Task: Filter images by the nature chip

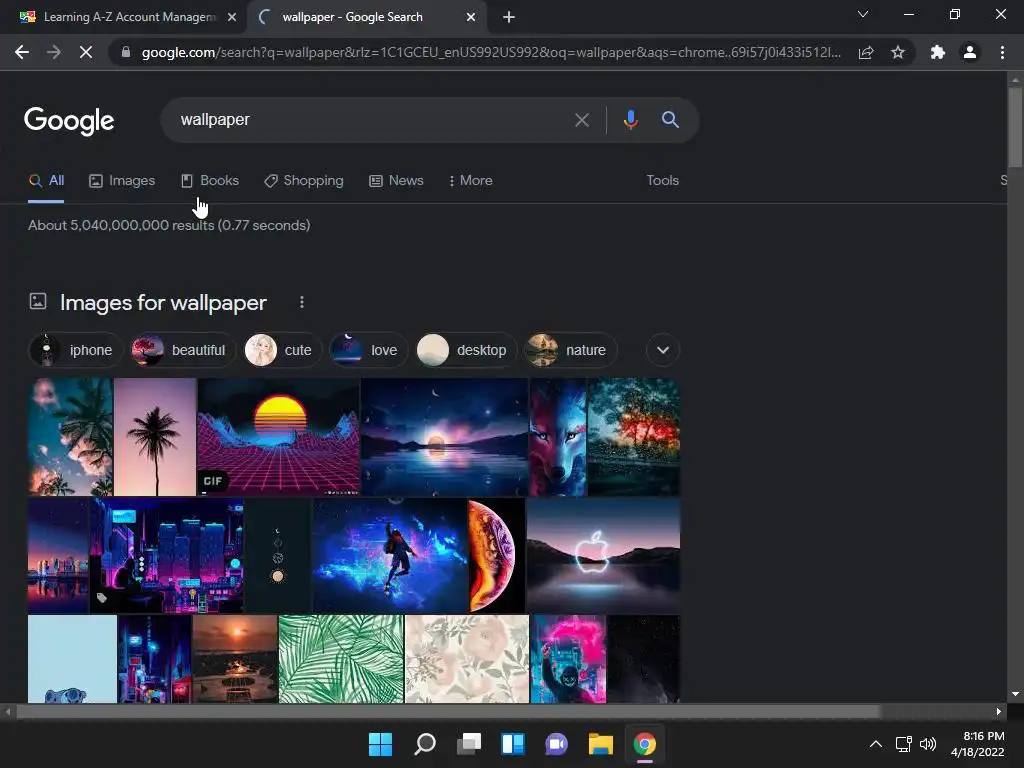Action: [x=571, y=350]
